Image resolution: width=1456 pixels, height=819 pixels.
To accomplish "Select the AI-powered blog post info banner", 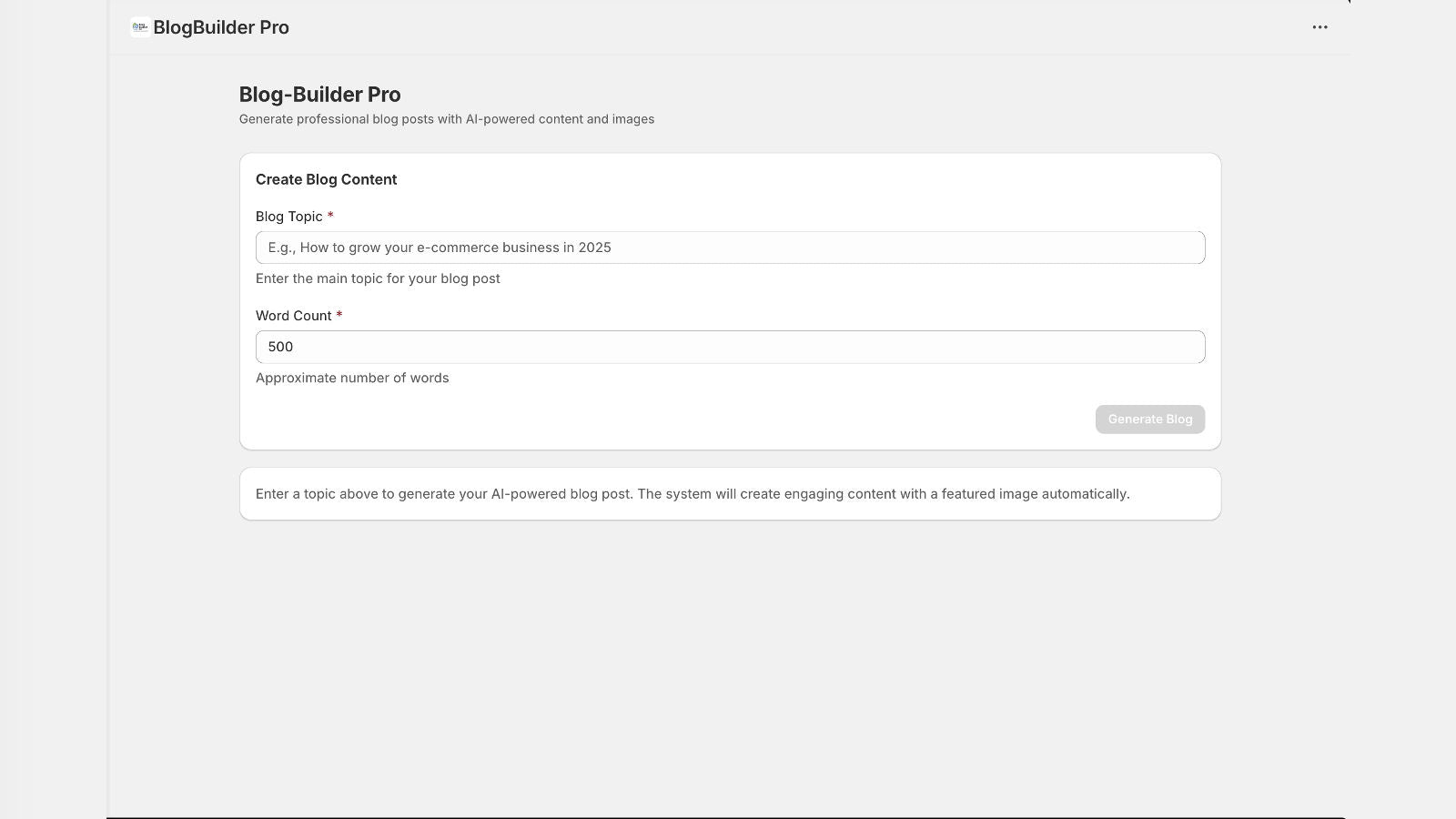I will pos(728,493).
